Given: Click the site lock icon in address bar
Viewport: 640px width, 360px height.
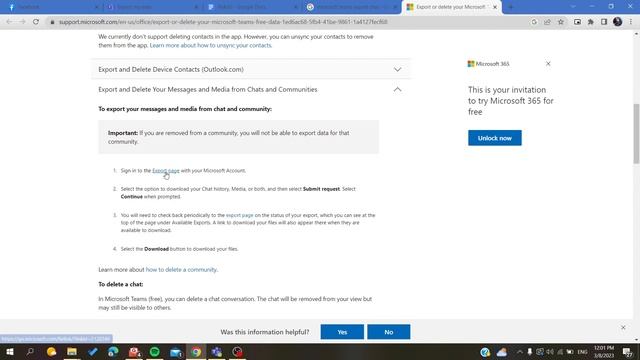Looking at the screenshot, I should 52,22.
